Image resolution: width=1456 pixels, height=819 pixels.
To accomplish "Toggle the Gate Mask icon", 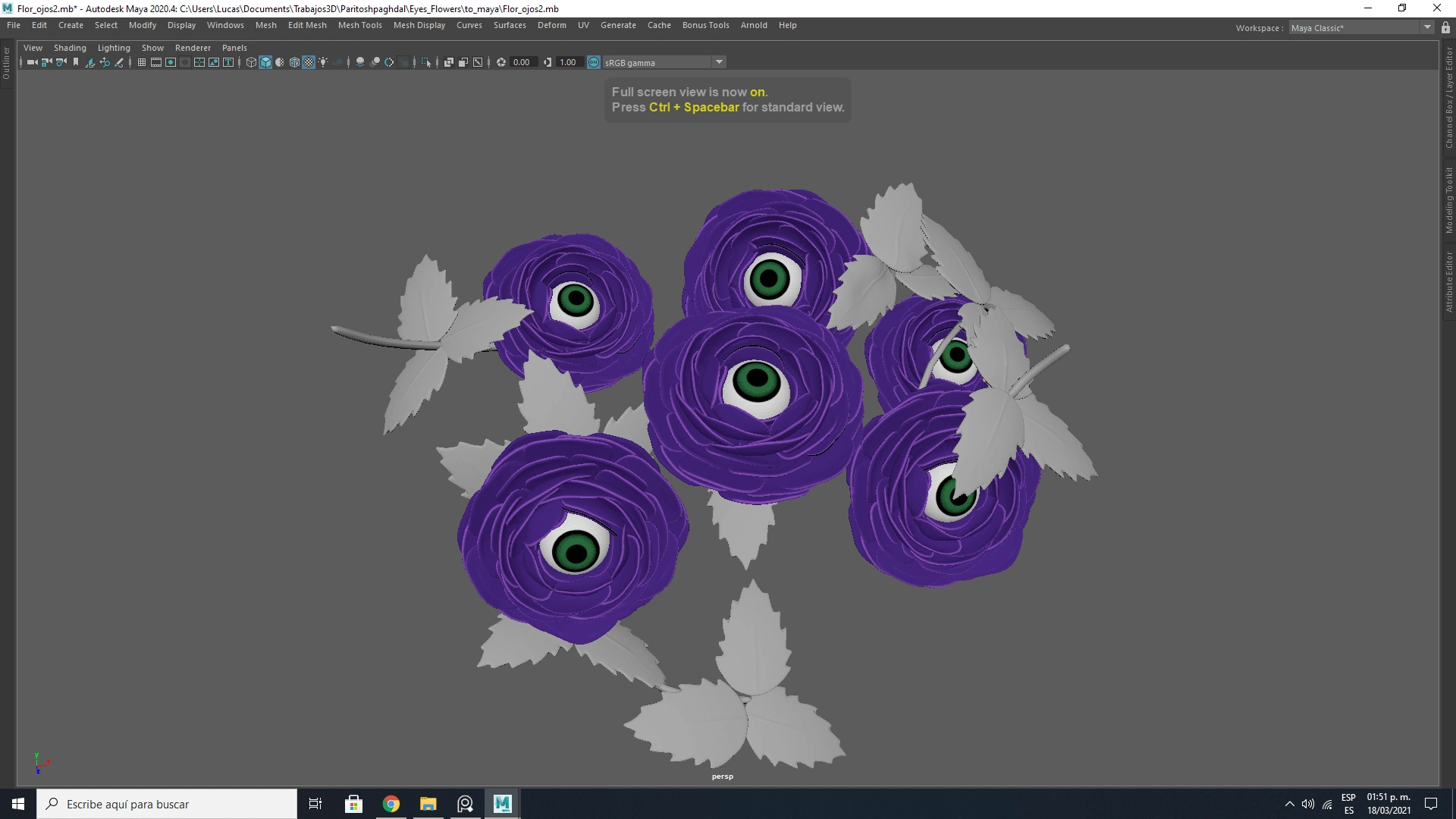I will 185,62.
